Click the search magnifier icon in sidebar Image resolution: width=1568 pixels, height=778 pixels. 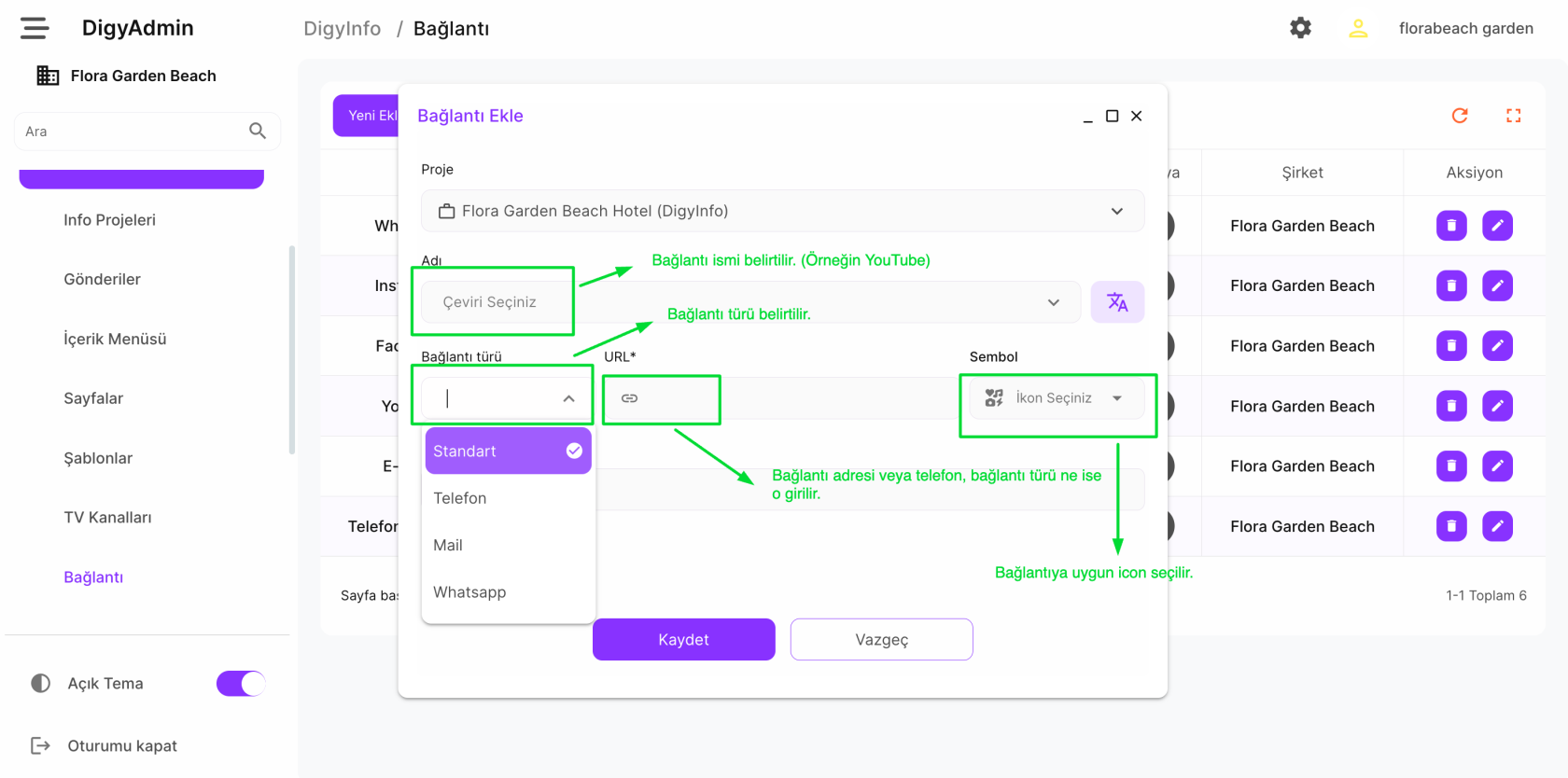(258, 132)
